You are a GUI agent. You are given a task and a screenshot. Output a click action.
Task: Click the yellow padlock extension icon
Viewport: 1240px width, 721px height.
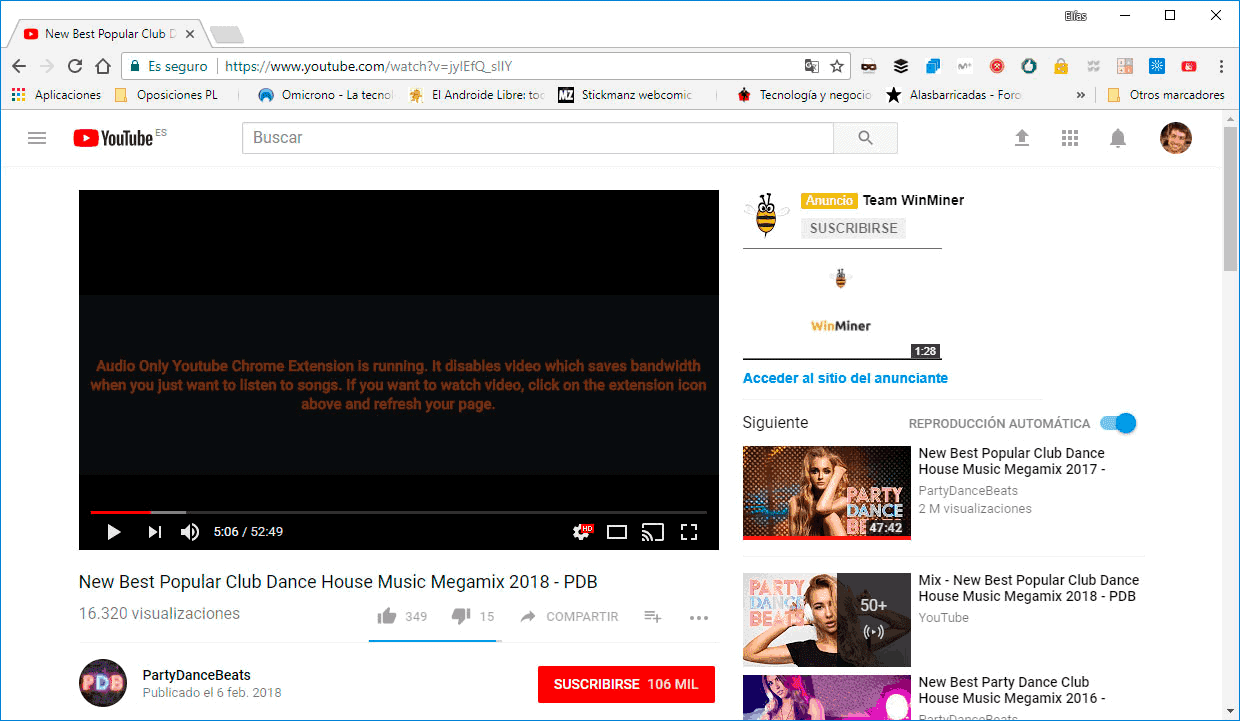tap(1061, 66)
